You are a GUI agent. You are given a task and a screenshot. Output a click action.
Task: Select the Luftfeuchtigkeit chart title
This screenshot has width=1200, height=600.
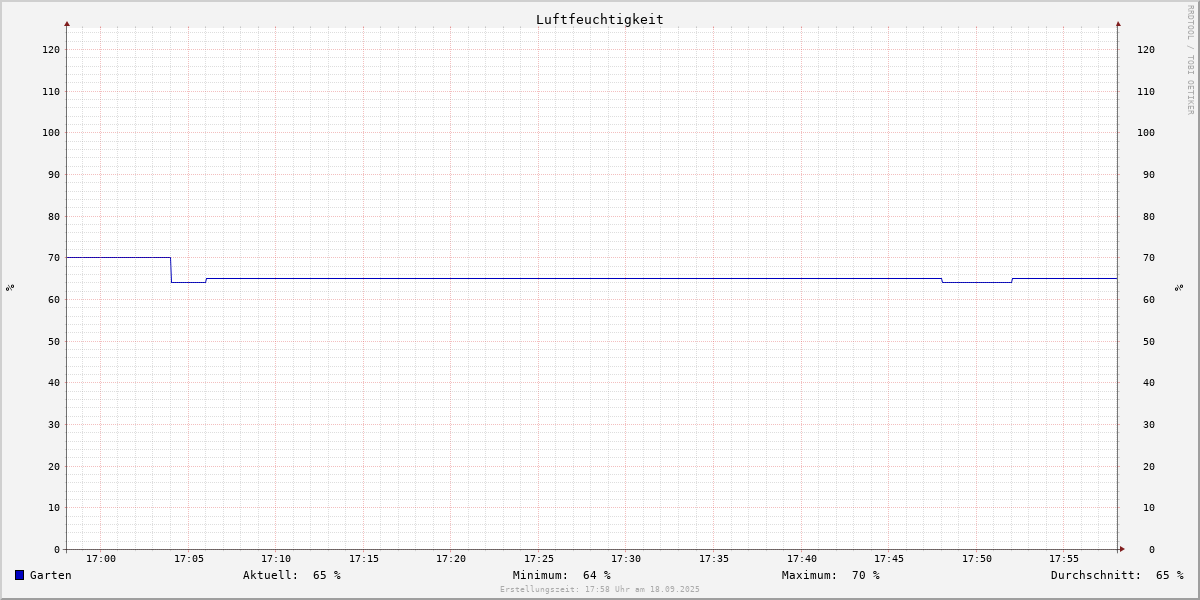click(600, 19)
